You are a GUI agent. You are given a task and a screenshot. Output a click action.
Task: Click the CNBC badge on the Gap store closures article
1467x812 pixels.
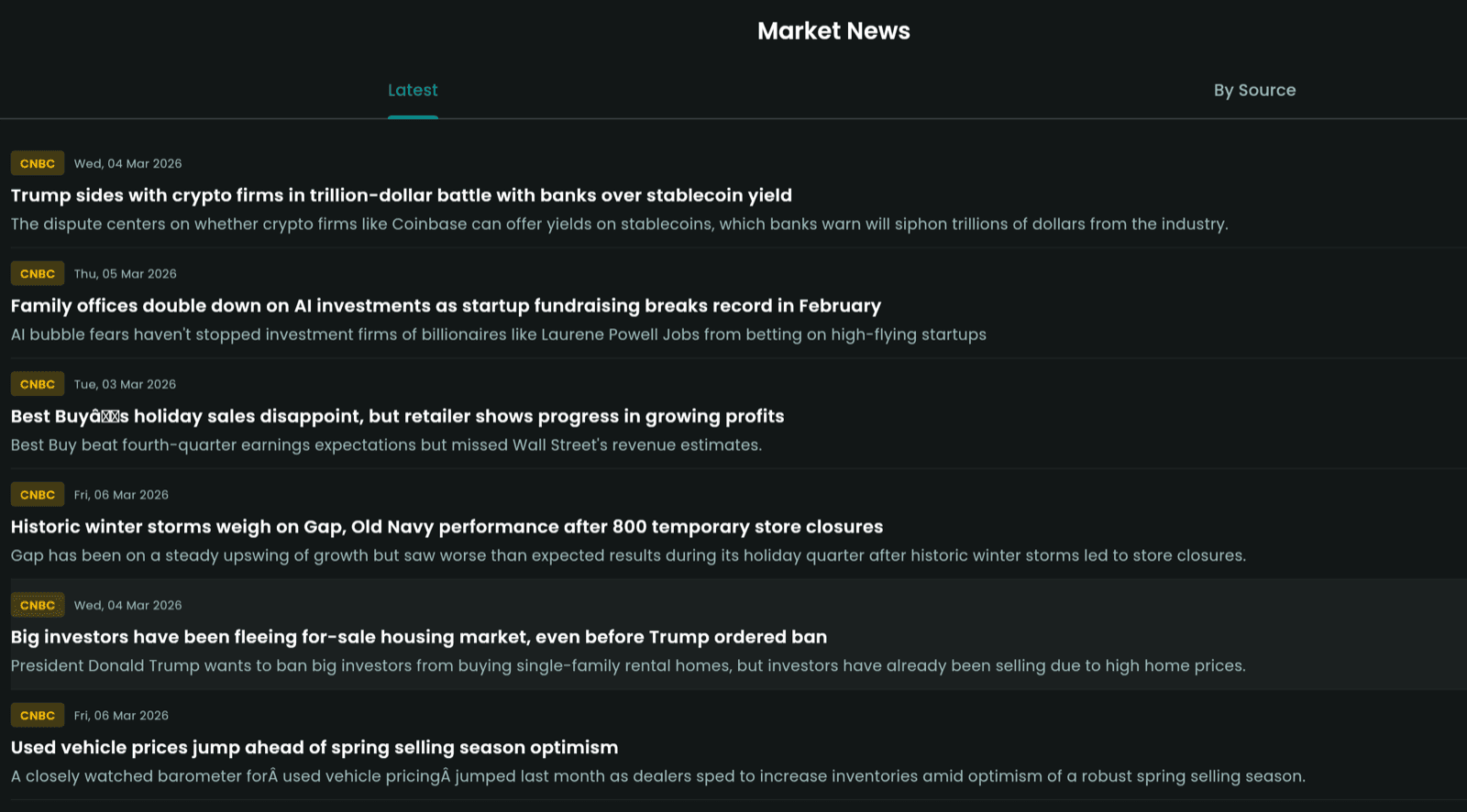point(37,494)
